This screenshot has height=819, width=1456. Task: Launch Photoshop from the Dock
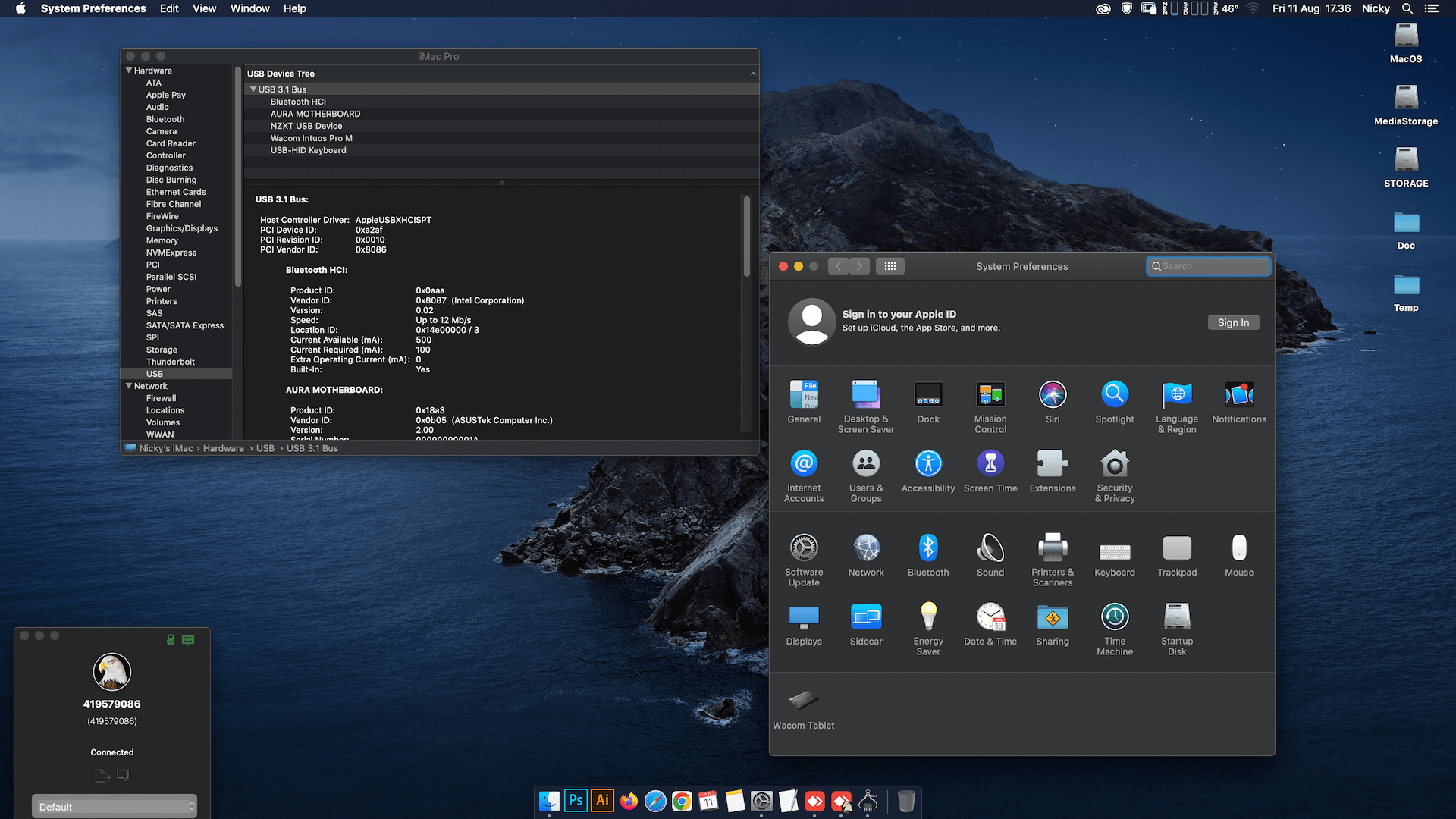click(576, 801)
